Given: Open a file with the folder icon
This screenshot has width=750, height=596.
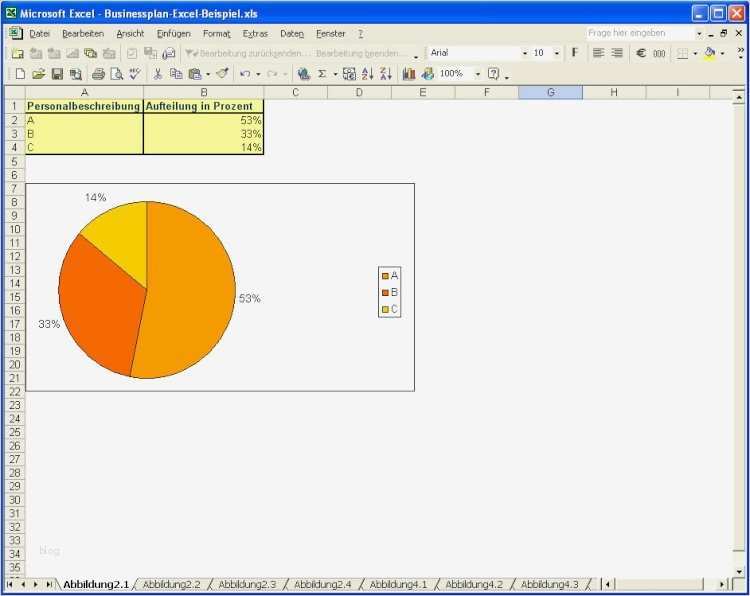Looking at the screenshot, I should pos(38,74).
